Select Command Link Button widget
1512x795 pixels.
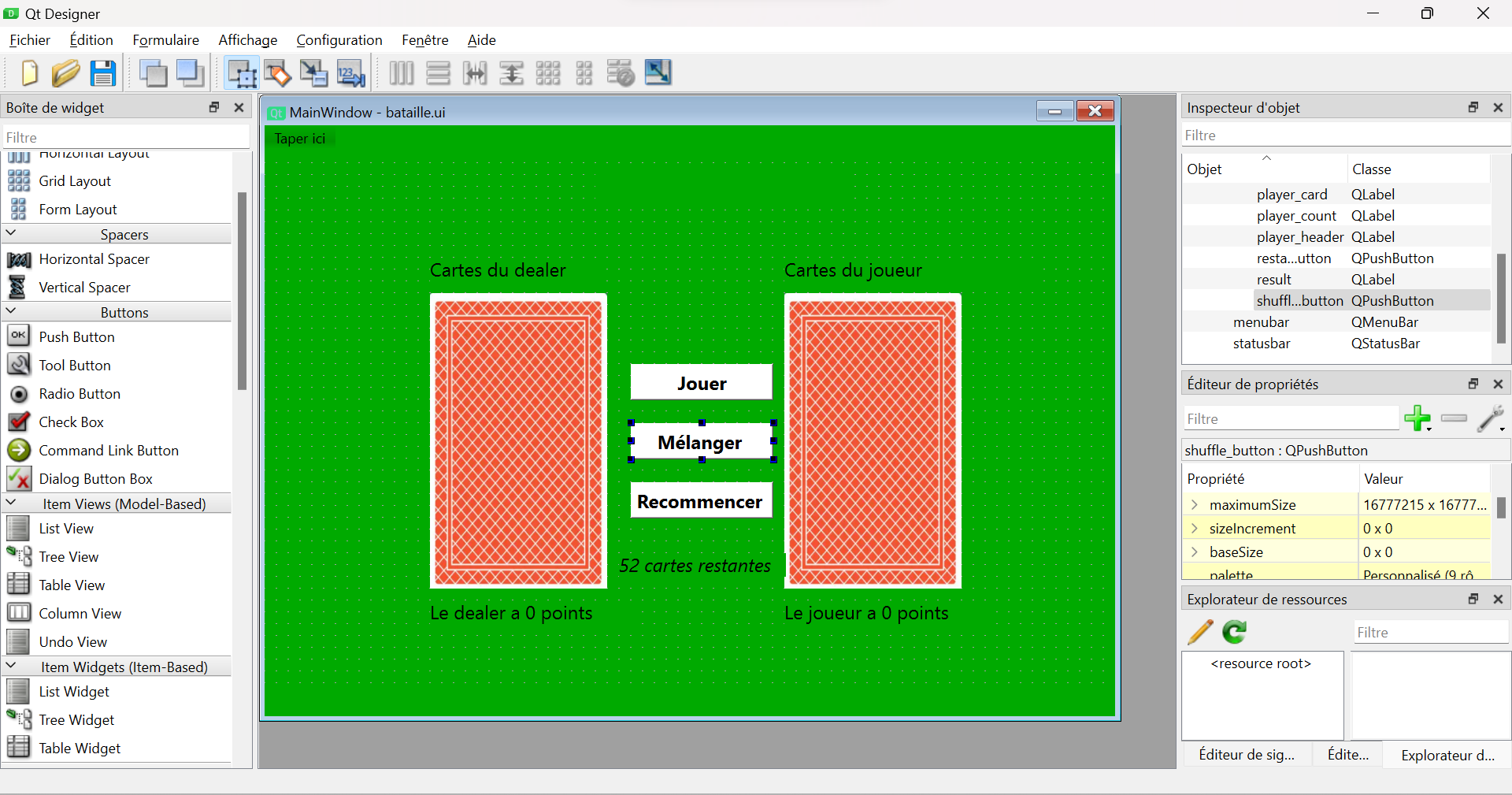(x=109, y=450)
